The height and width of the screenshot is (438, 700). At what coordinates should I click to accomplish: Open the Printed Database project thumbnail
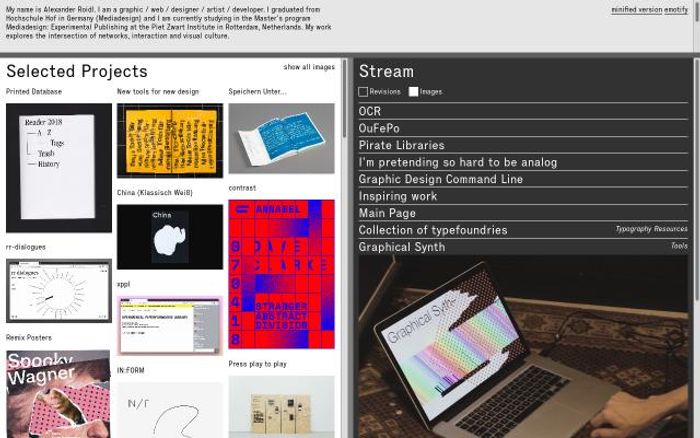click(58, 167)
